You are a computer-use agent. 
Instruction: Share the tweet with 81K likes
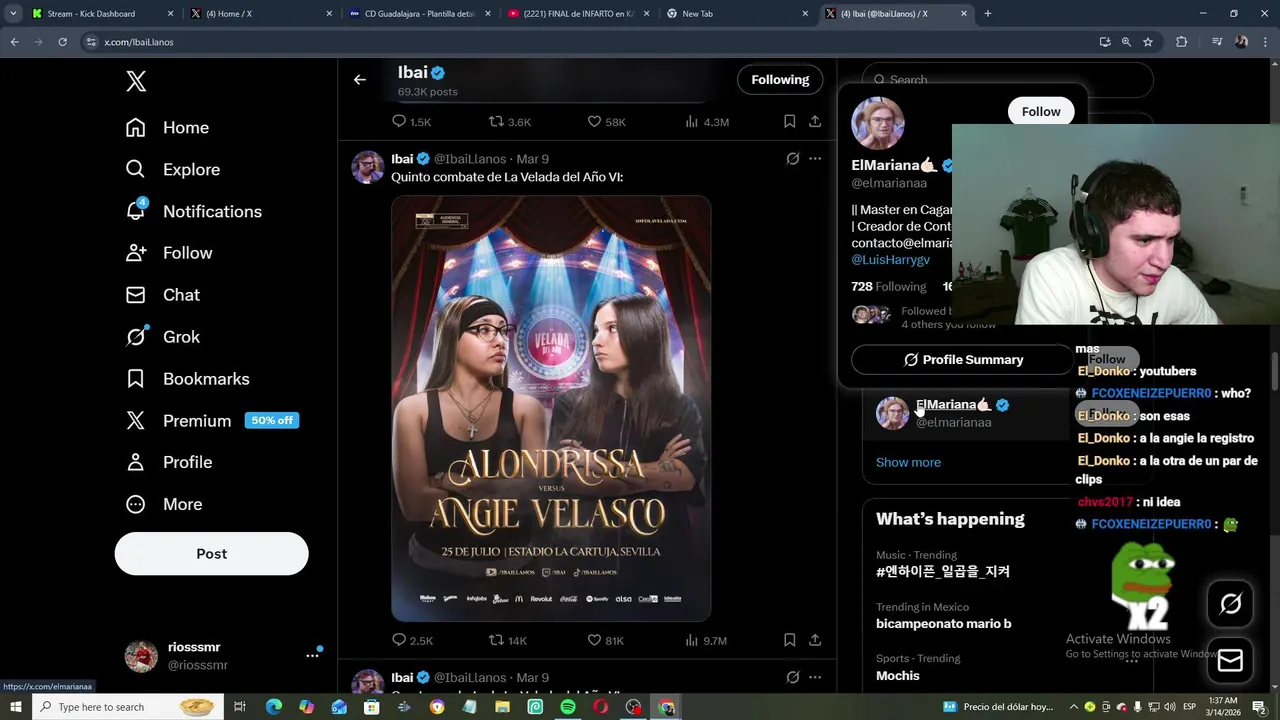tap(815, 639)
